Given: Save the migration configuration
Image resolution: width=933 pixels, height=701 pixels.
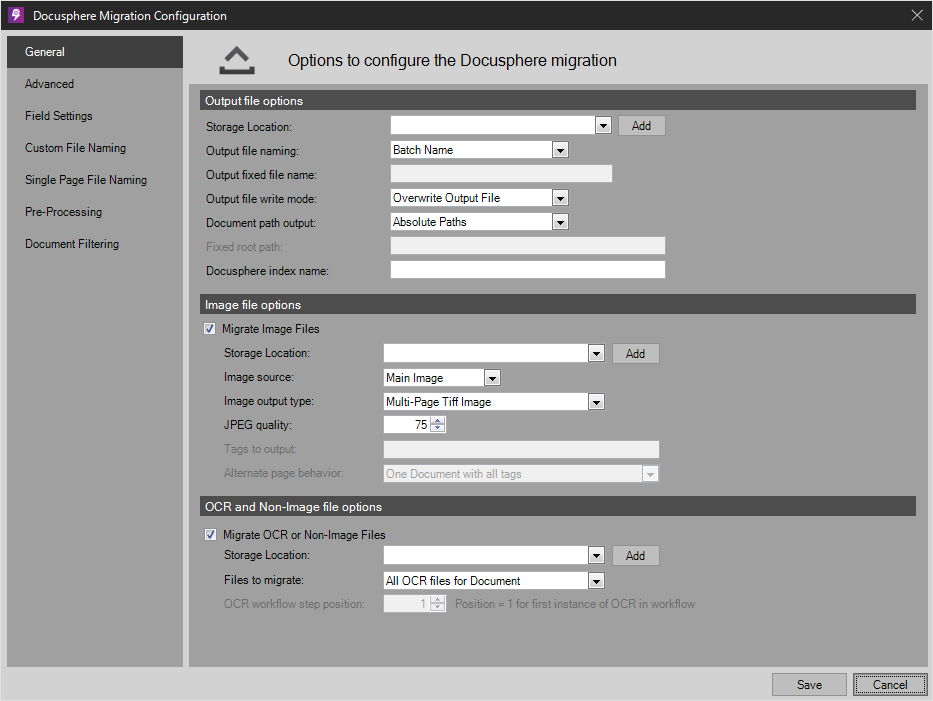Looking at the screenshot, I should pyautogui.click(x=809, y=684).
